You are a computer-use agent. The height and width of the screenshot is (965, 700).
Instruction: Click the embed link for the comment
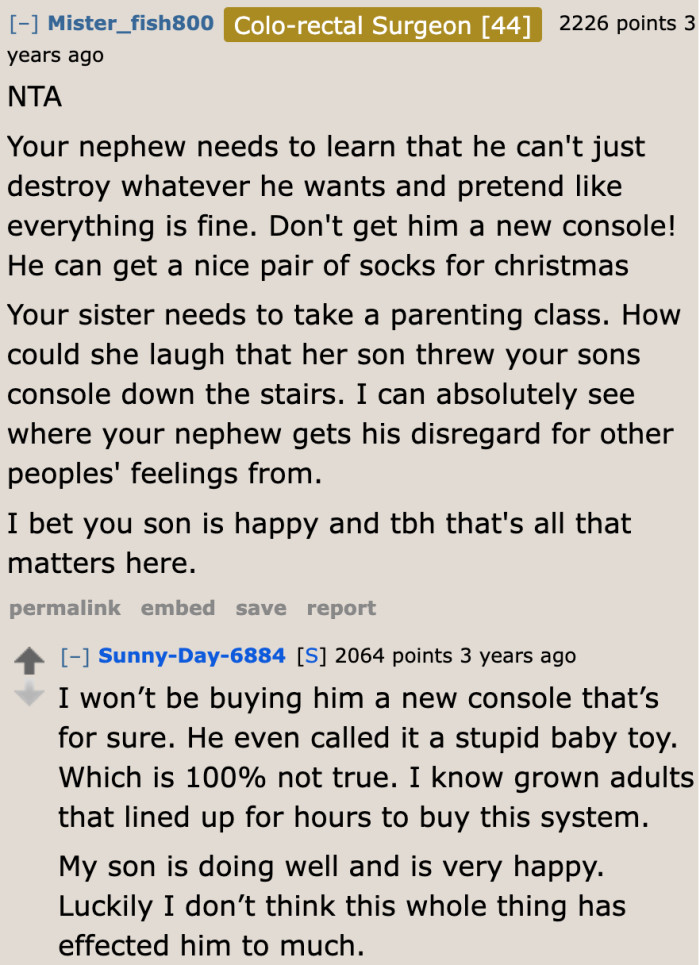178,607
